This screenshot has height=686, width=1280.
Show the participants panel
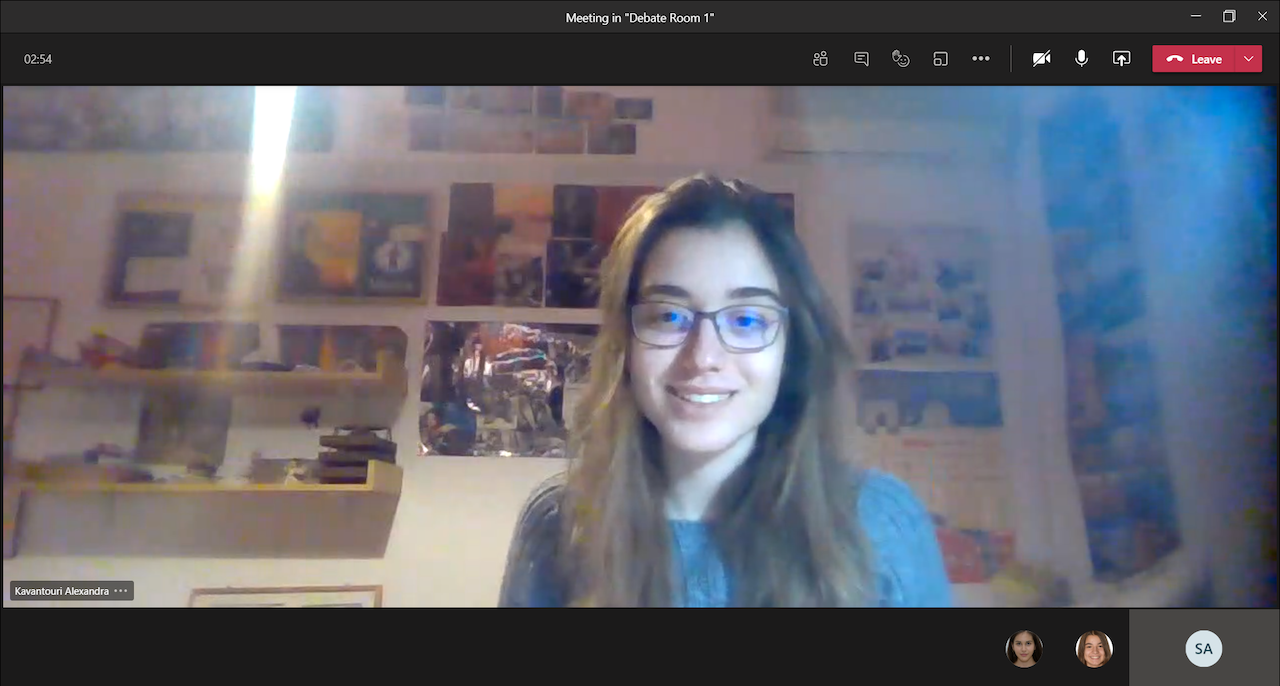[x=821, y=59]
